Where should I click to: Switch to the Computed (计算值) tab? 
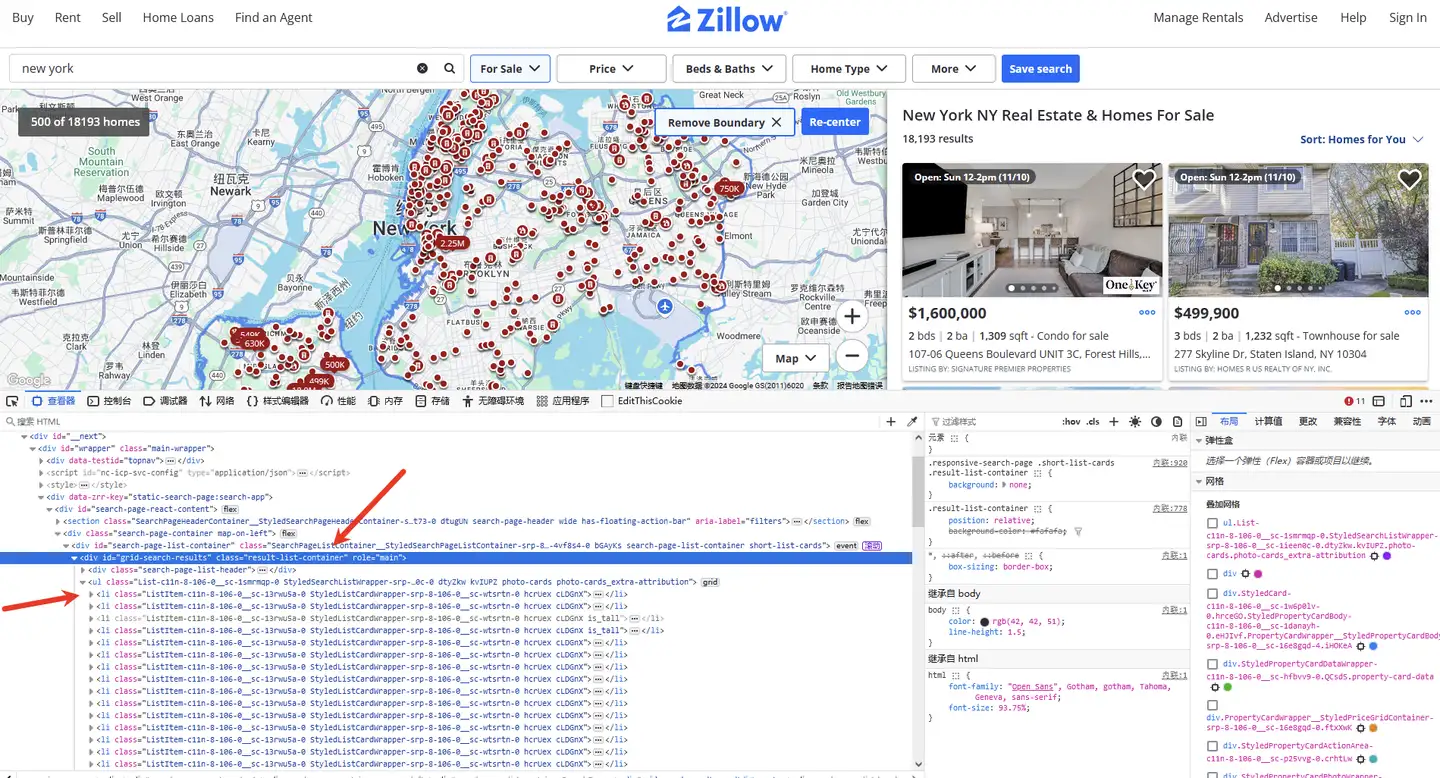tap(1269, 422)
